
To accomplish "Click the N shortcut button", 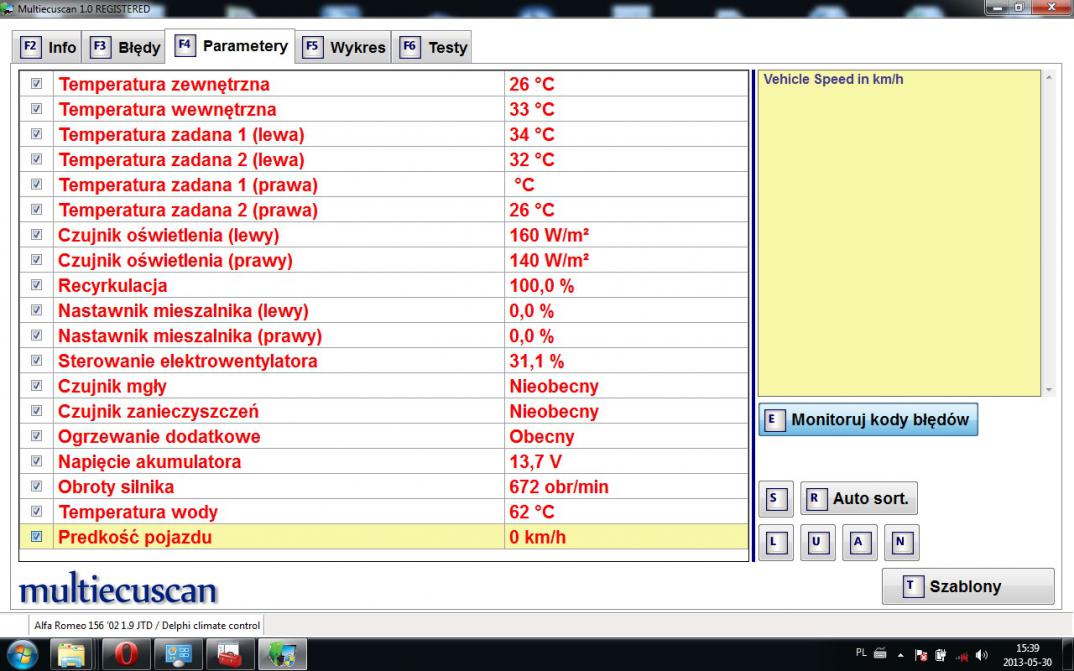I will click(901, 542).
